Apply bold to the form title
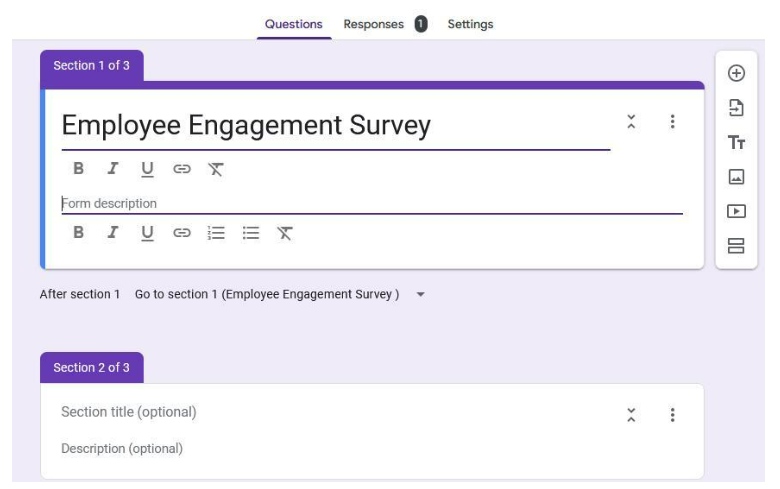This screenshot has height=489, width=780. 78,169
